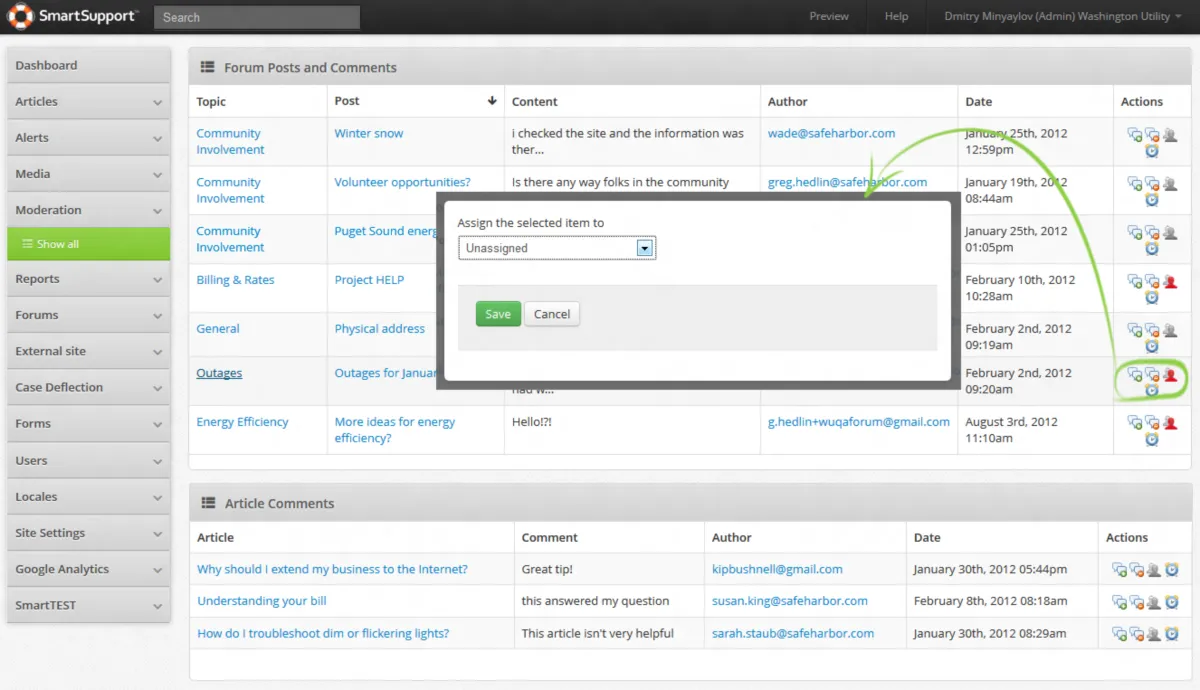1200x690 pixels.
Task: Approve the Outages row post
Action: [1134, 375]
